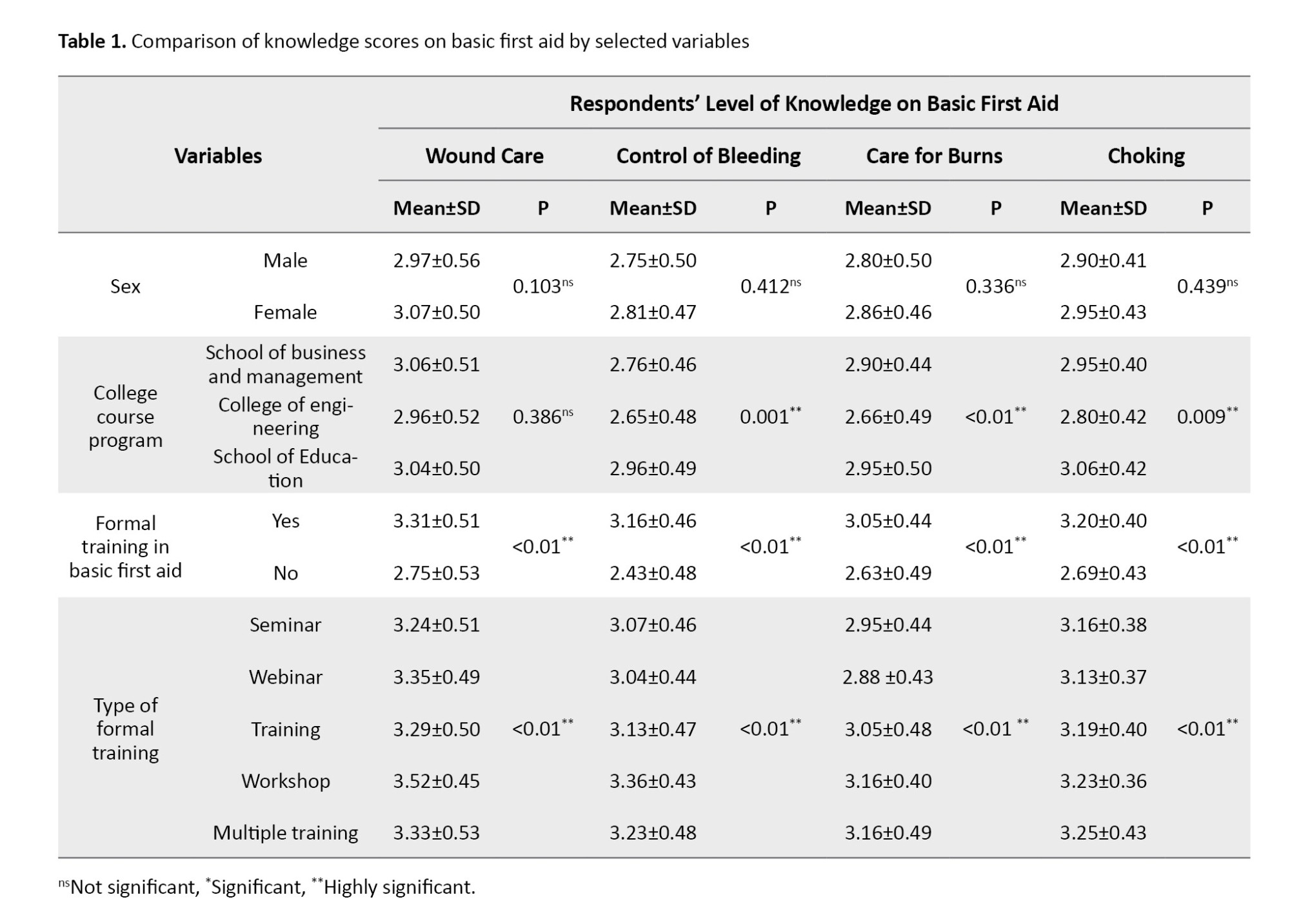This screenshot has height=924, width=1290.
Task: Select the 'Choking' column header
Action: click(x=1146, y=156)
